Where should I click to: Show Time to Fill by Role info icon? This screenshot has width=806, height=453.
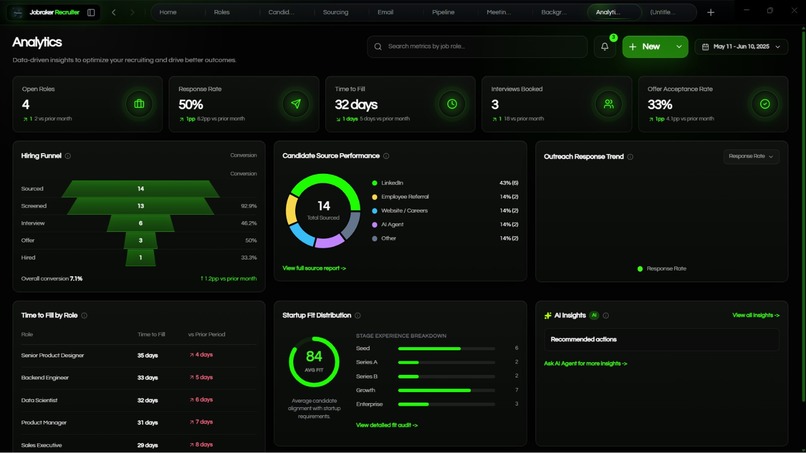tap(84, 316)
